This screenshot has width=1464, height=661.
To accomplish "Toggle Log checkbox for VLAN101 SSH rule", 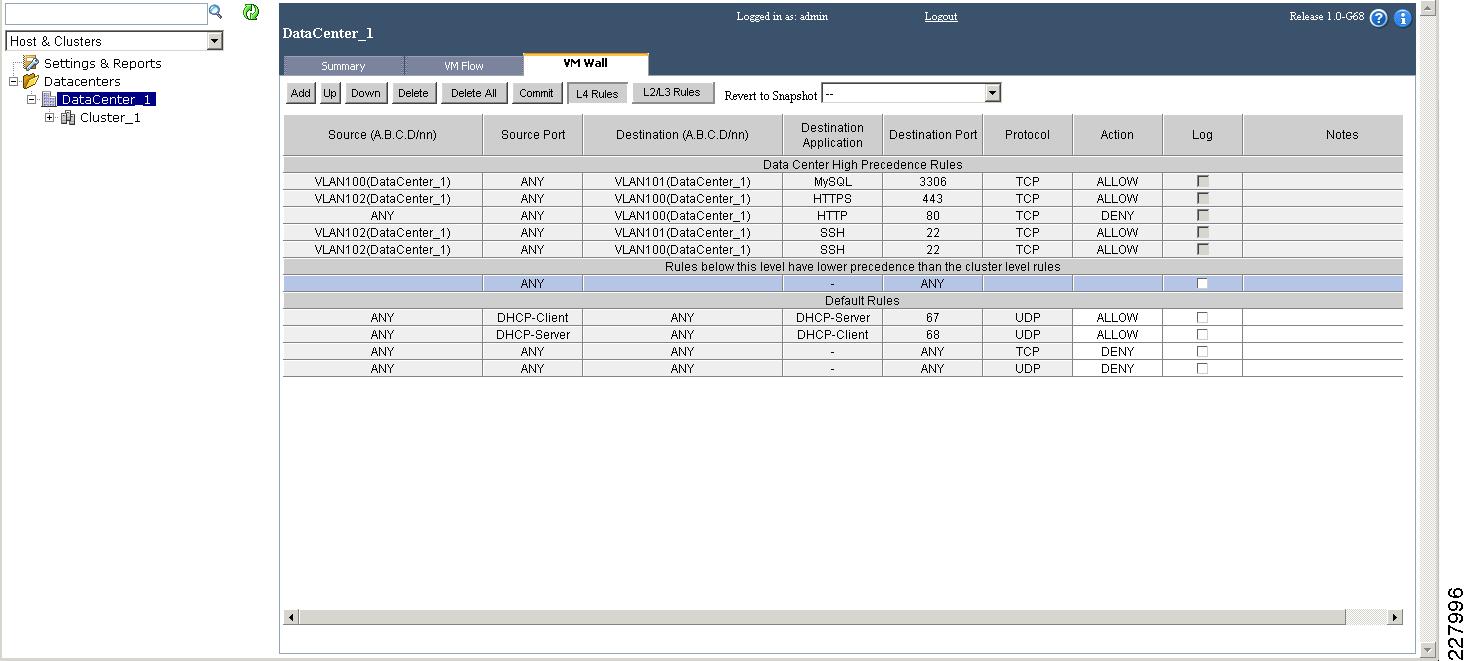I will point(1203,232).
